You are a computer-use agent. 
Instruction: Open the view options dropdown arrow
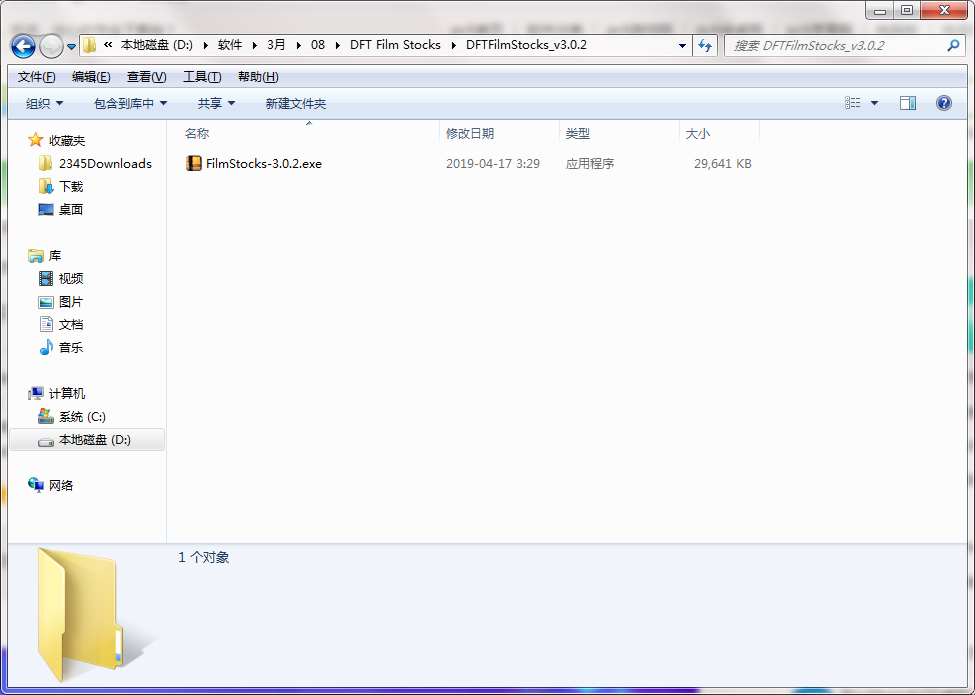[874, 103]
